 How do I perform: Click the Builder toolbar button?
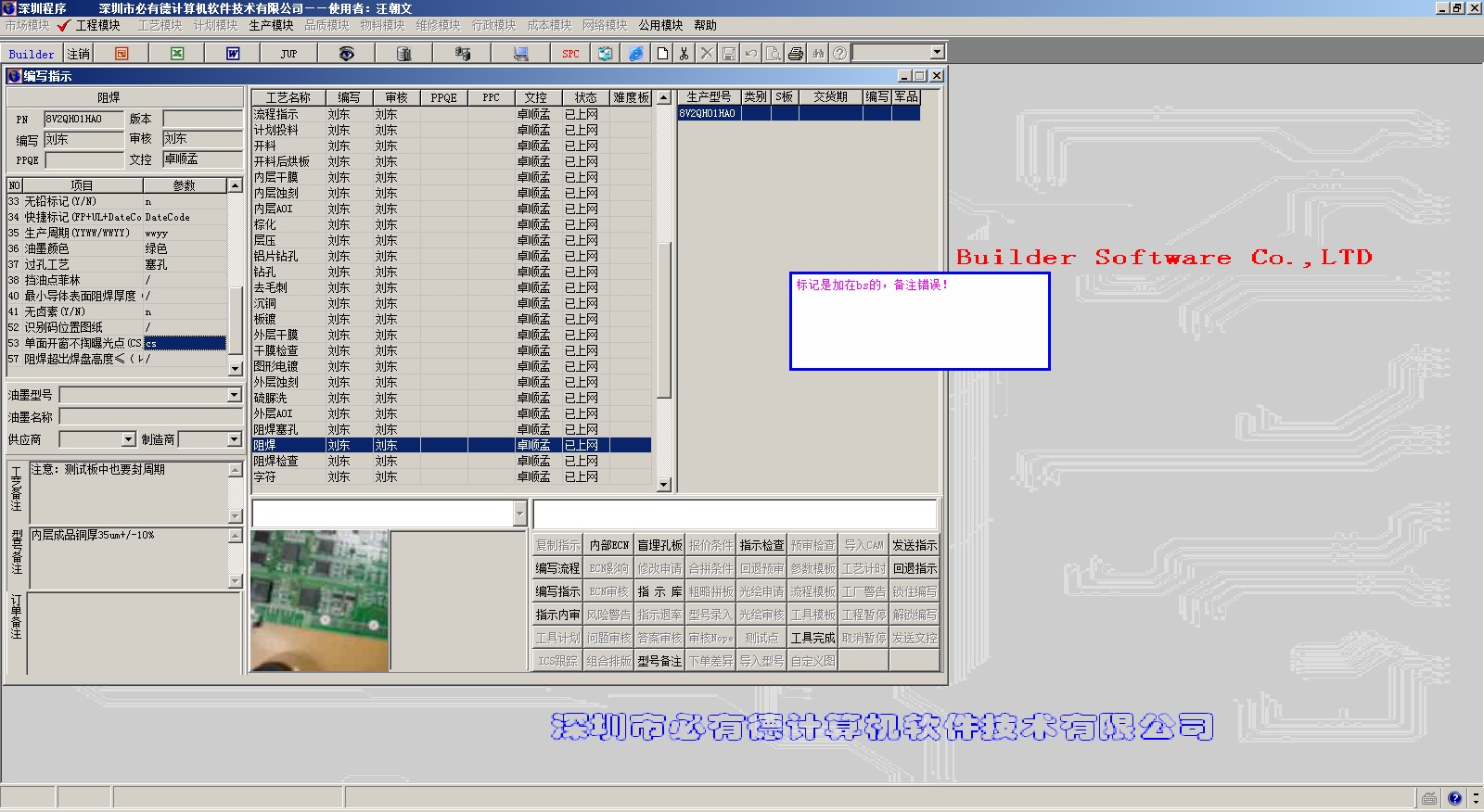(x=32, y=54)
